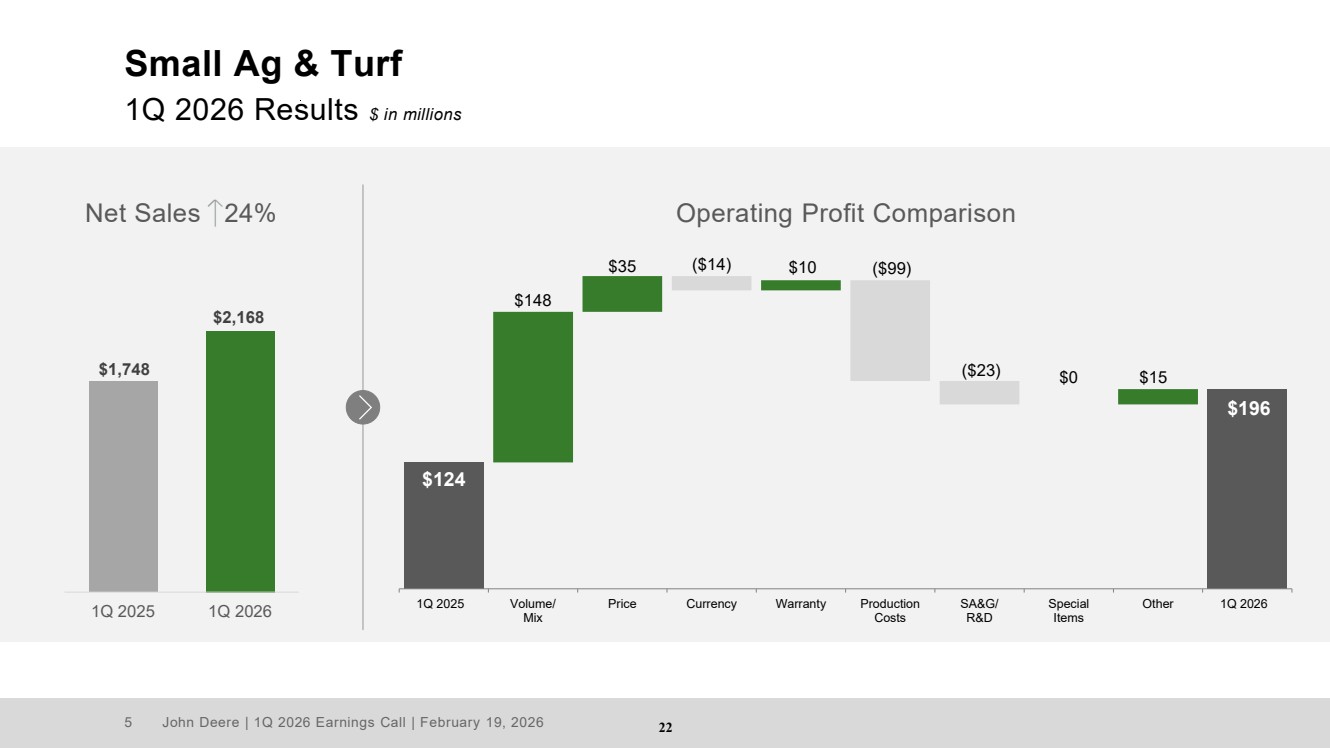Screen dimensions: 1330x748
Task: Click the green Volume/Mix waterfall bar
Action: coord(533,387)
